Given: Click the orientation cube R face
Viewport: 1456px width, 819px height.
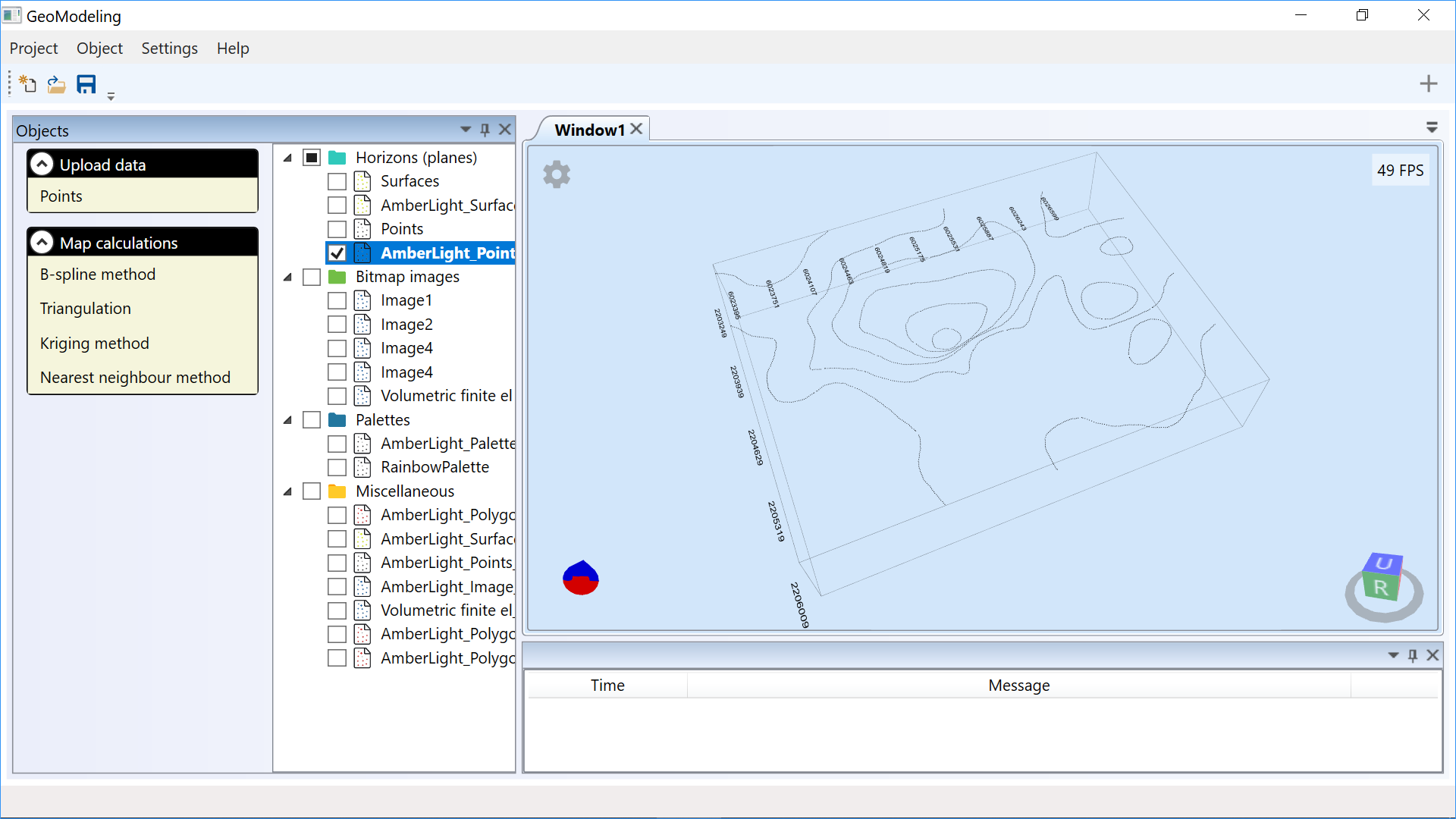Looking at the screenshot, I should (x=1381, y=587).
